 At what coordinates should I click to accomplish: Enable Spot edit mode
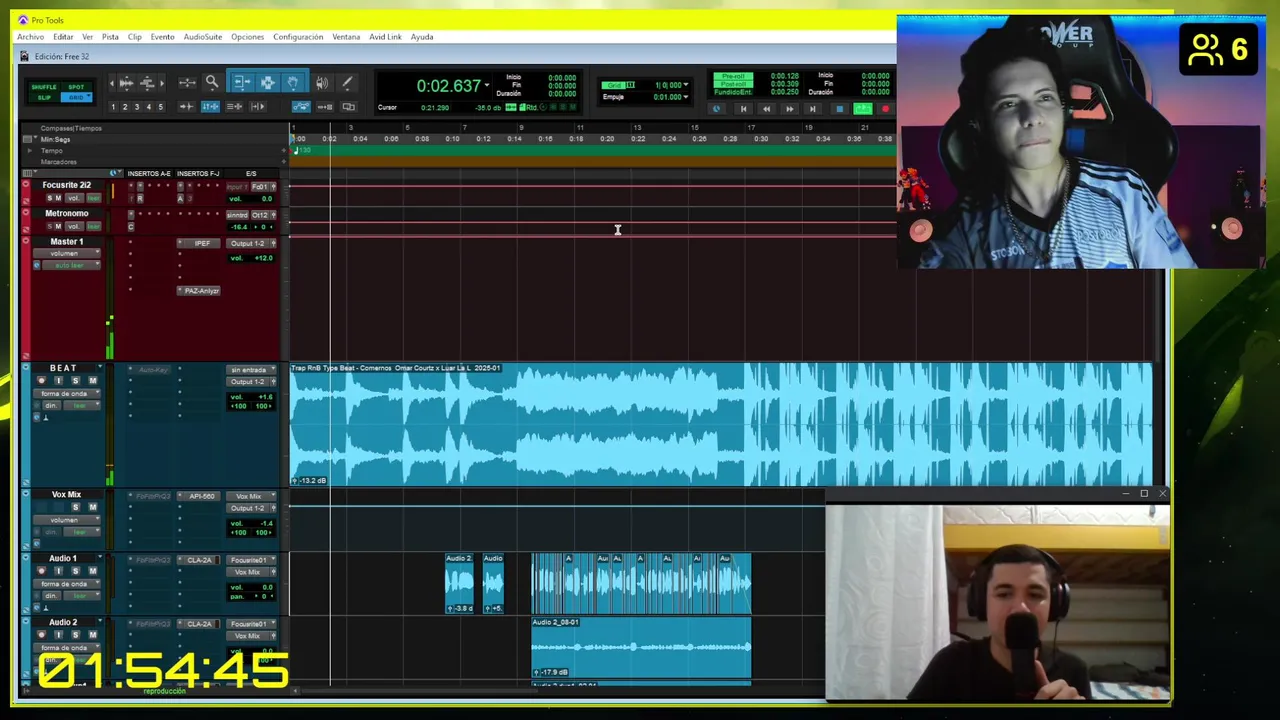[76, 87]
